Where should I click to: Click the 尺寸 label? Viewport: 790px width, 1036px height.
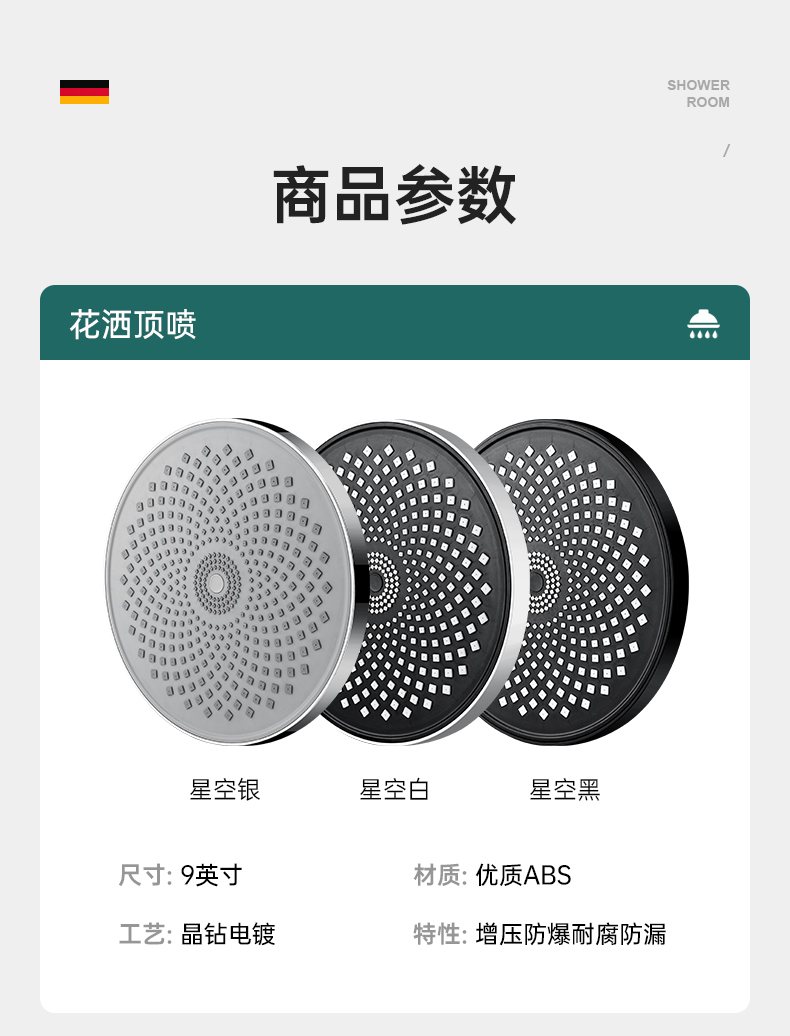[145, 875]
